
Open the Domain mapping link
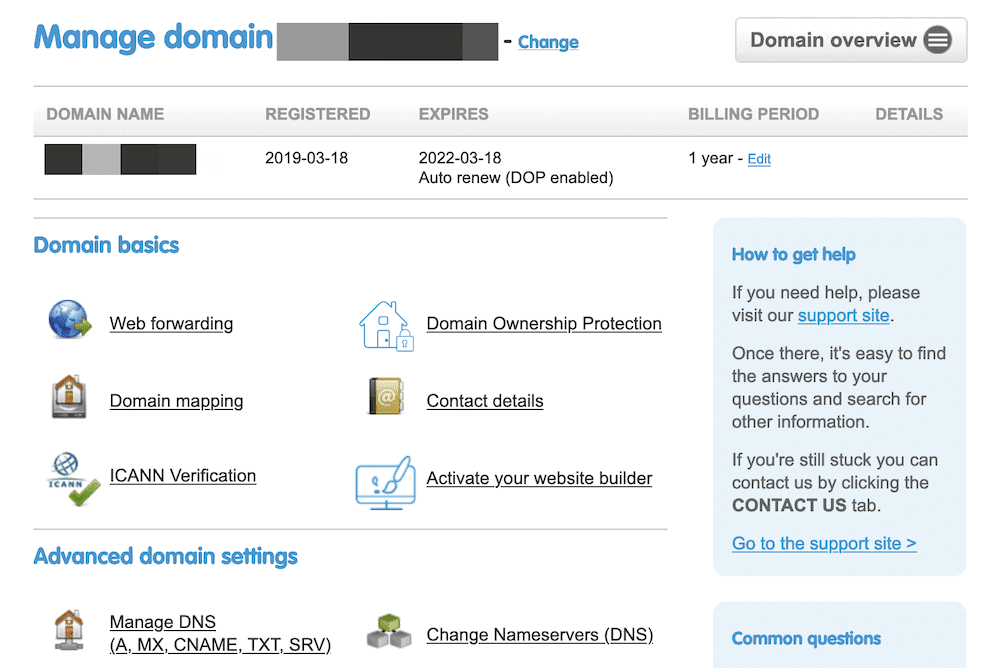pyautogui.click(x=176, y=401)
